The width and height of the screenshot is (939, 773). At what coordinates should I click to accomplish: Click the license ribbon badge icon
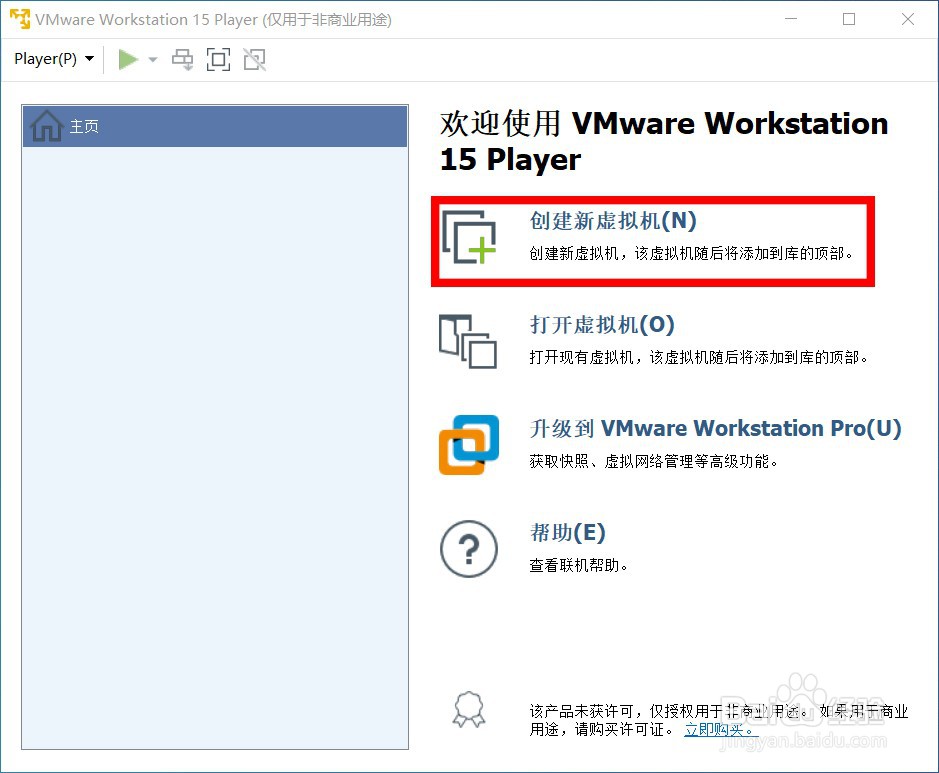coord(469,710)
